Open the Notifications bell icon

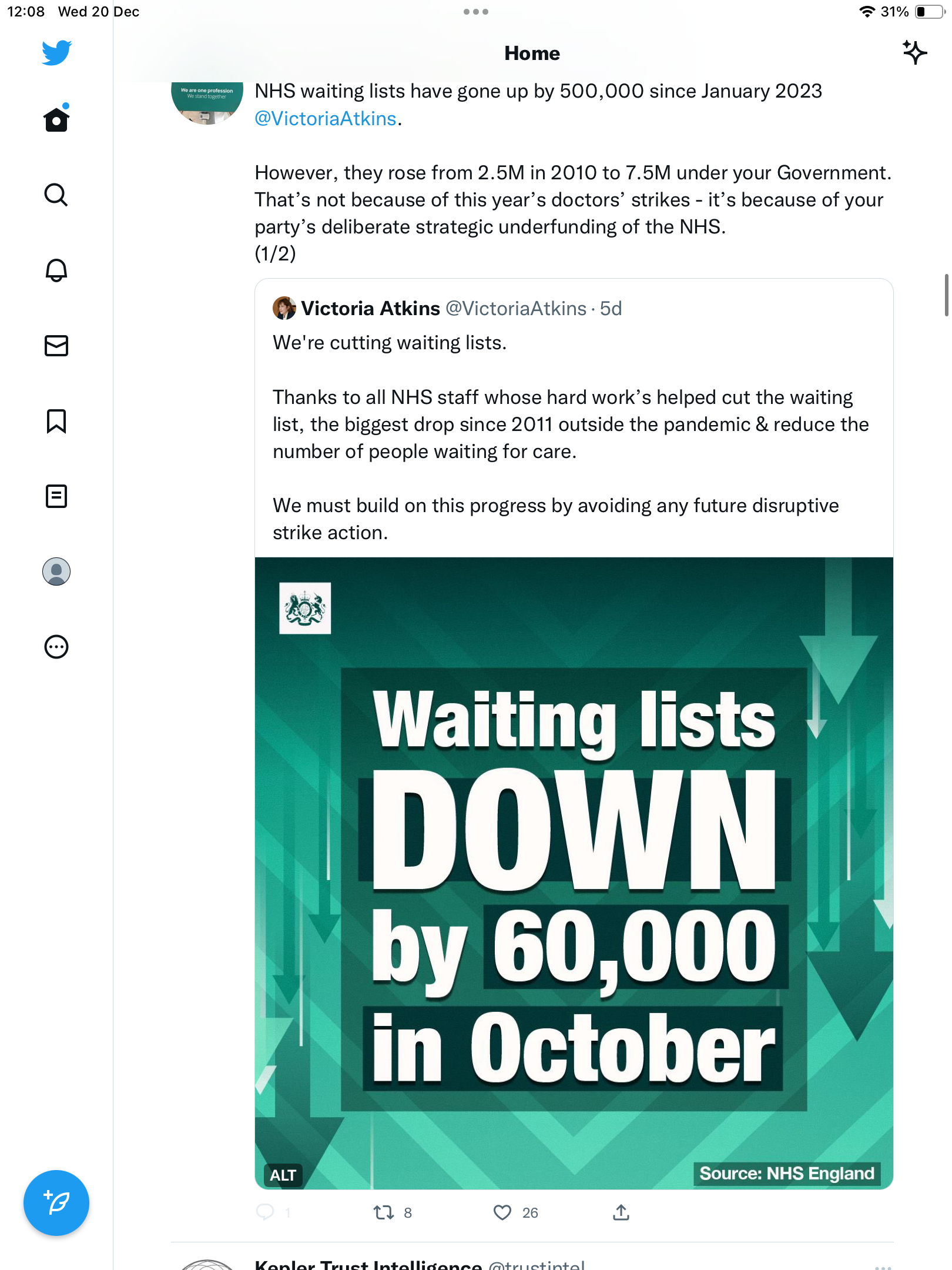[56, 270]
